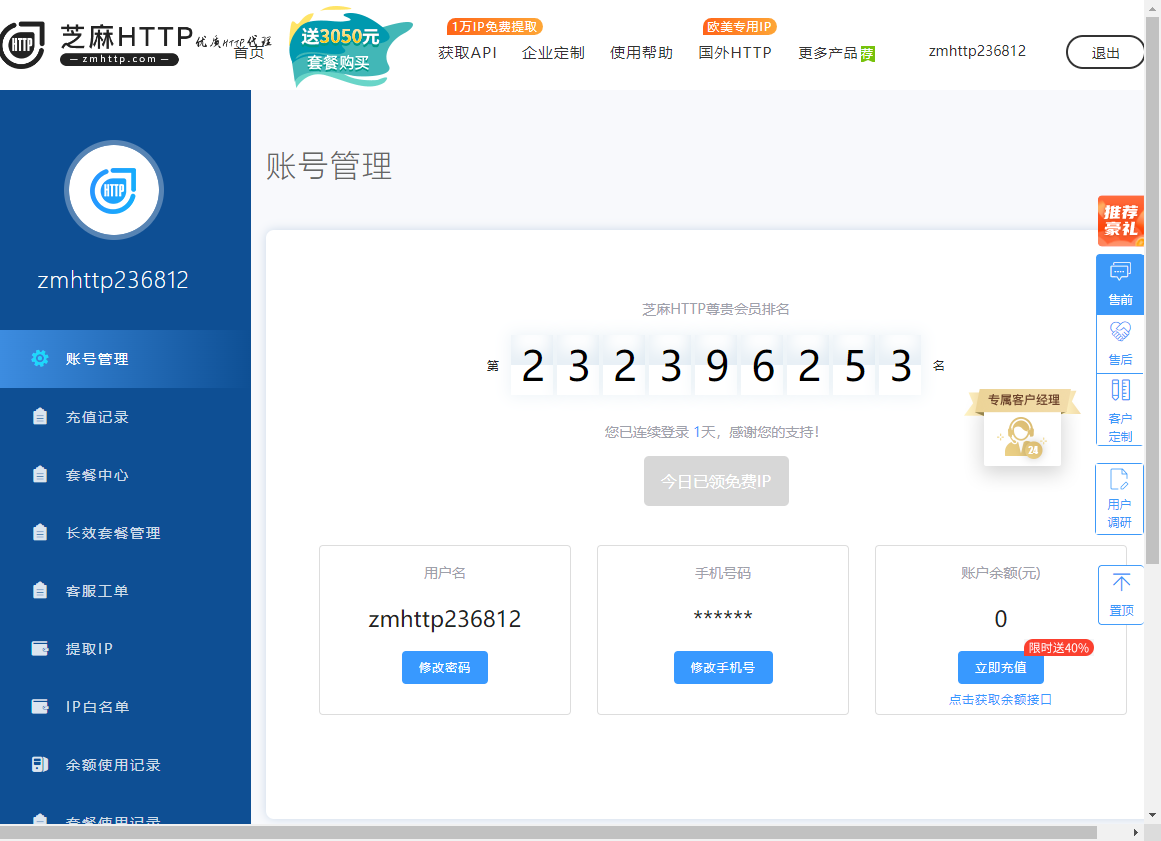1161x841 pixels.
Task: Open 售前 pre-sales chat icon
Action: coord(1120,272)
